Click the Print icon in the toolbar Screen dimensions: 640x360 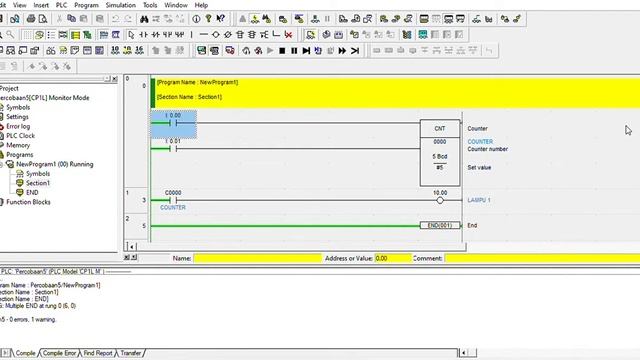[x=31, y=19]
